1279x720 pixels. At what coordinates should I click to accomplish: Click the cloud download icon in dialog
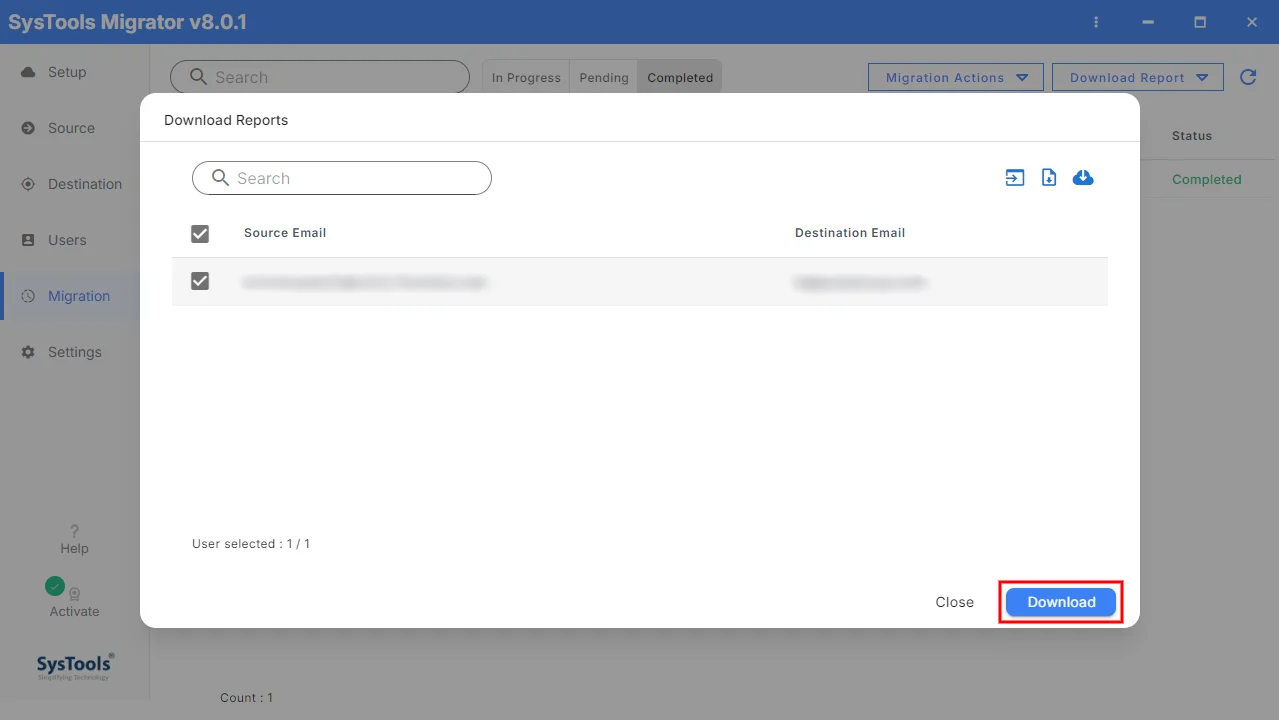(x=1083, y=178)
